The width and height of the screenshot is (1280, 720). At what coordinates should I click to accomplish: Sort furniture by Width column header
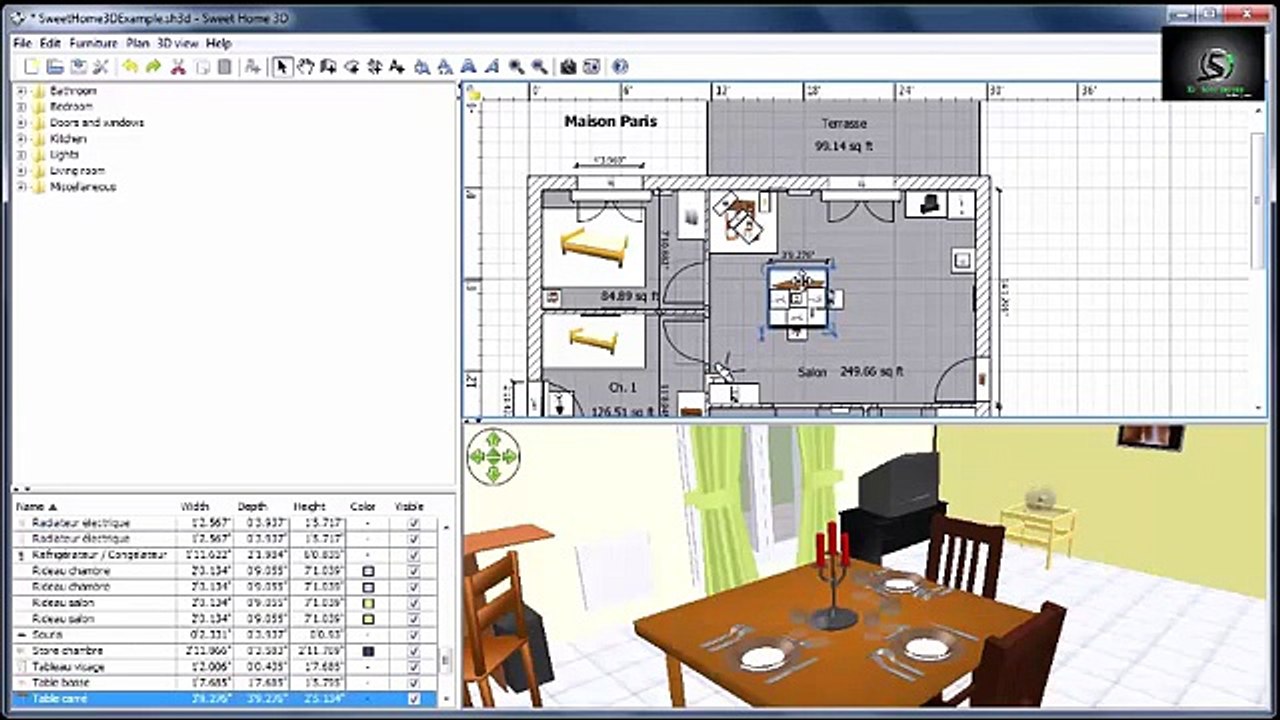[x=195, y=507]
